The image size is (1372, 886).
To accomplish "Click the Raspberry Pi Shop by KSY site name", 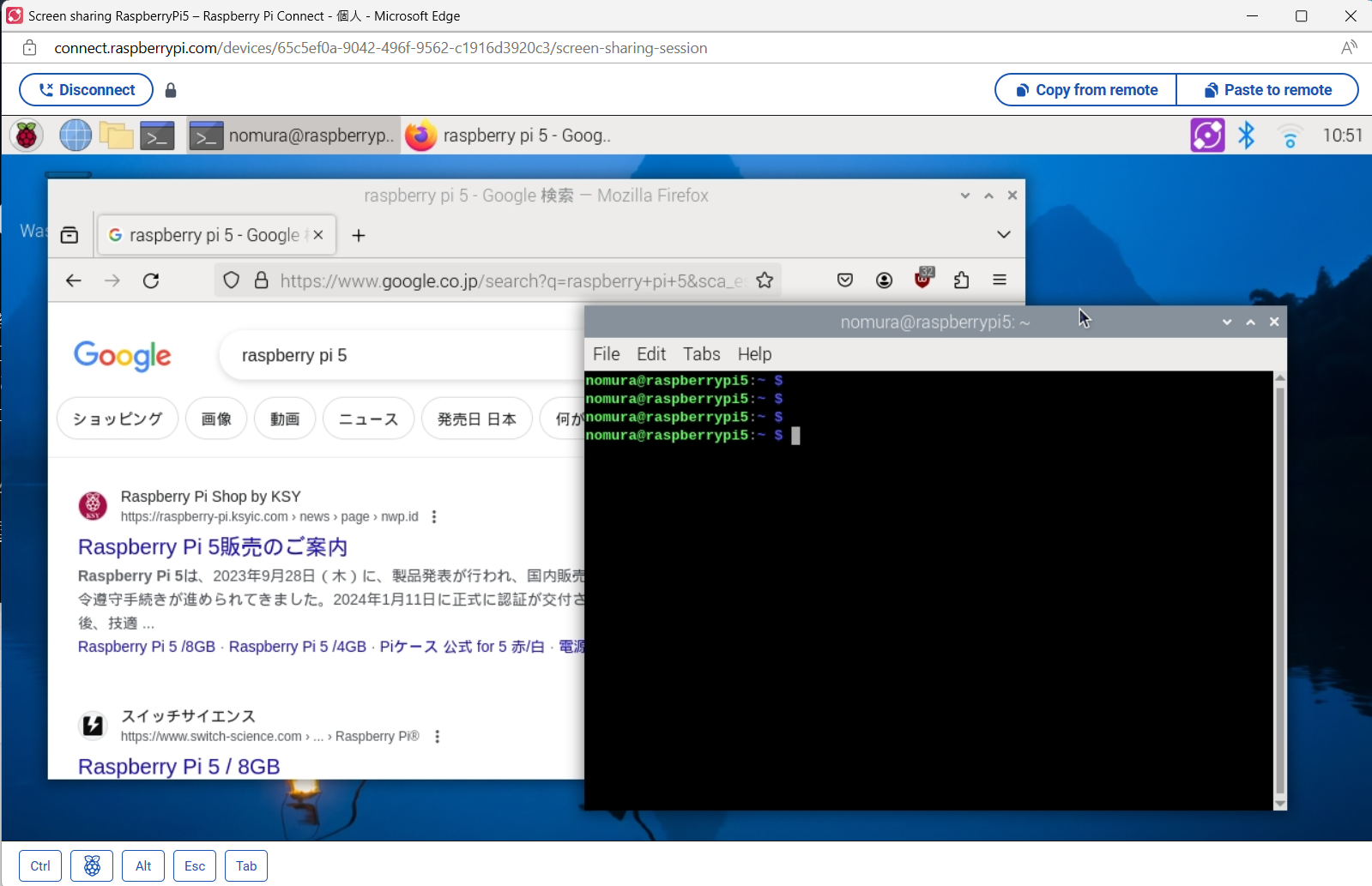I will (211, 496).
